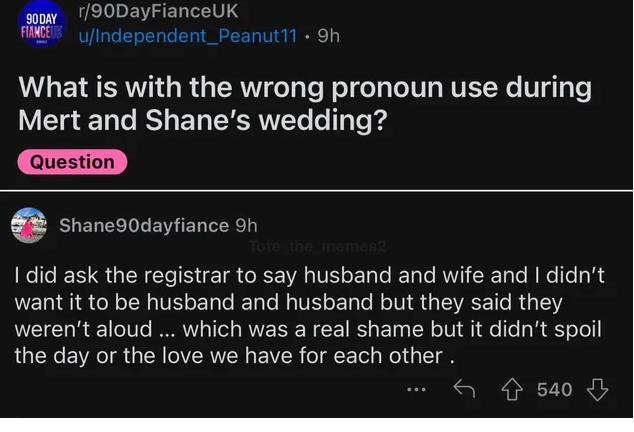Click the divider line between post and comment
Image resolution: width=634 pixels, height=432 pixels.
tap(316, 191)
